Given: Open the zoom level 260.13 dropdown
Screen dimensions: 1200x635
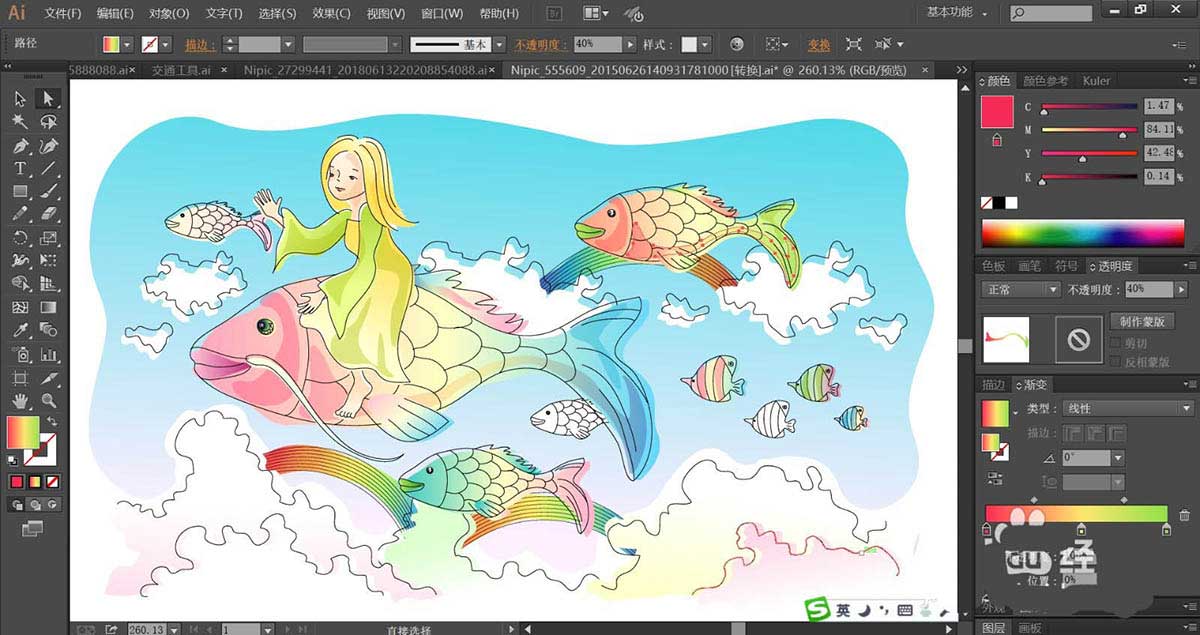Looking at the screenshot, I should (174, 629).
